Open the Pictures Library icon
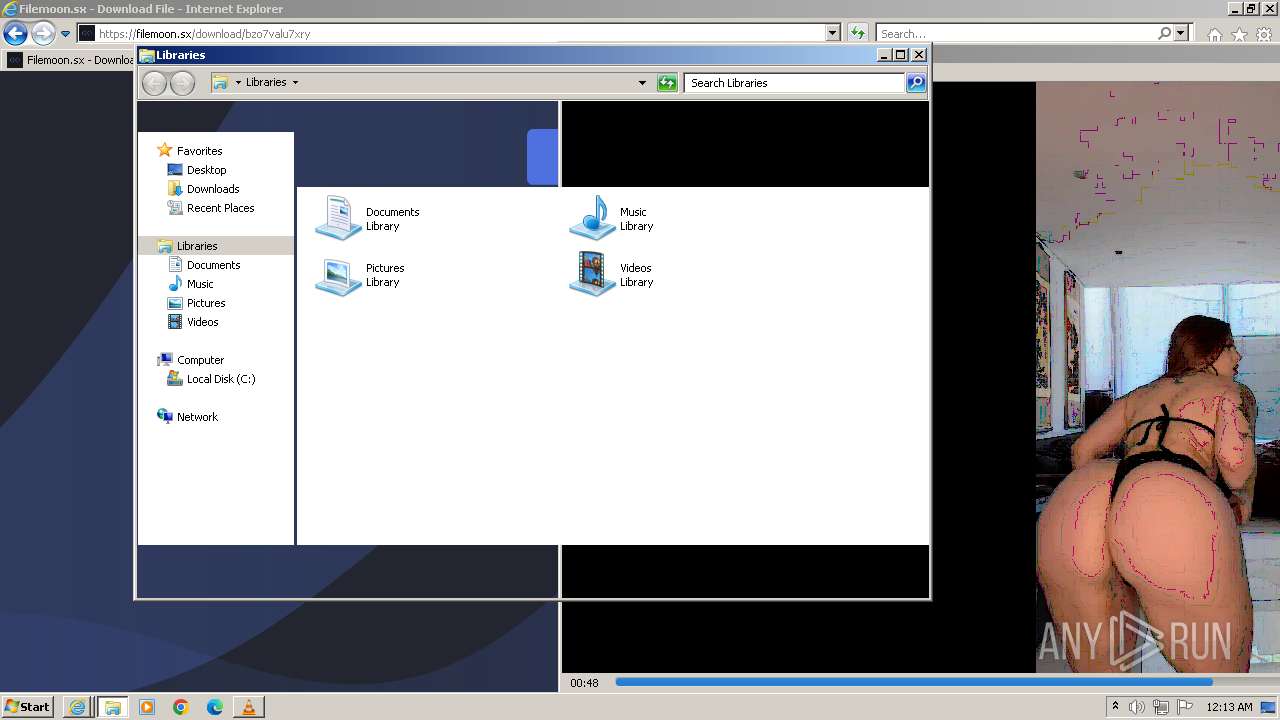This screenshot has height=720, width=1280. (x=360, y=275)
